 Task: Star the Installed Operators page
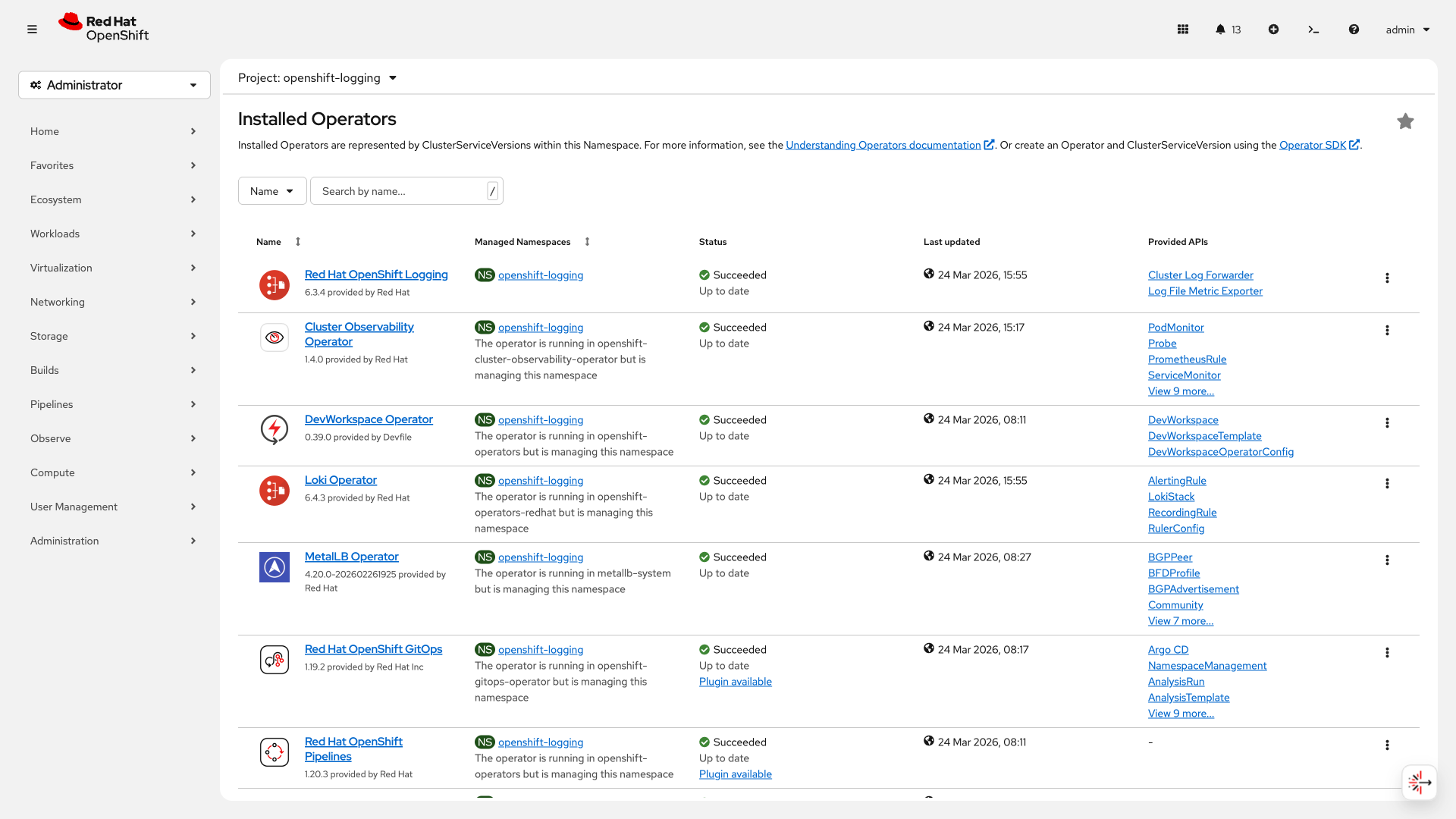click(x=1405, y=121)
